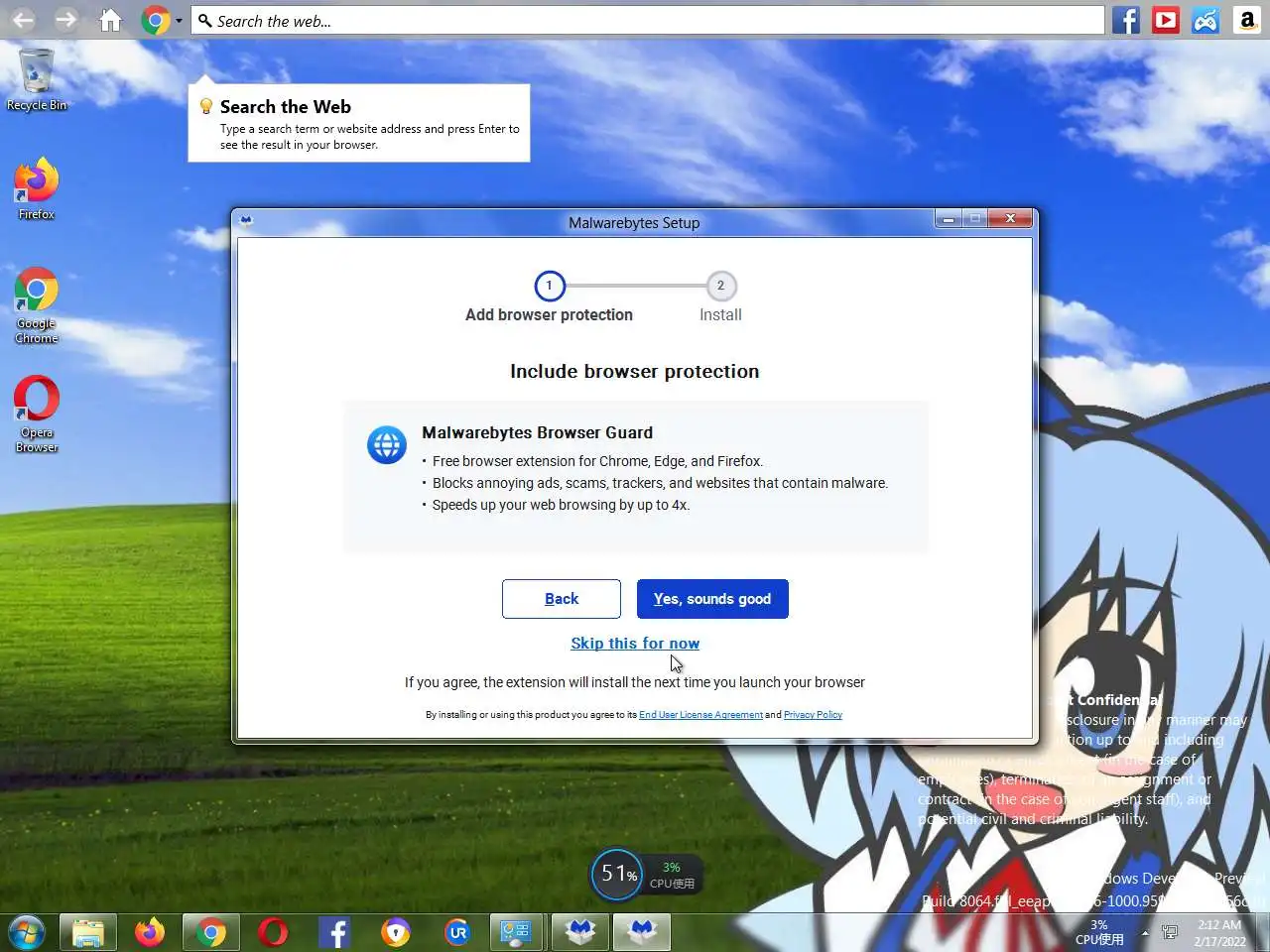This screenshot has width=1270, height=952.
Task: Open the control panel taskbar icon
Action: pos(517,933)
